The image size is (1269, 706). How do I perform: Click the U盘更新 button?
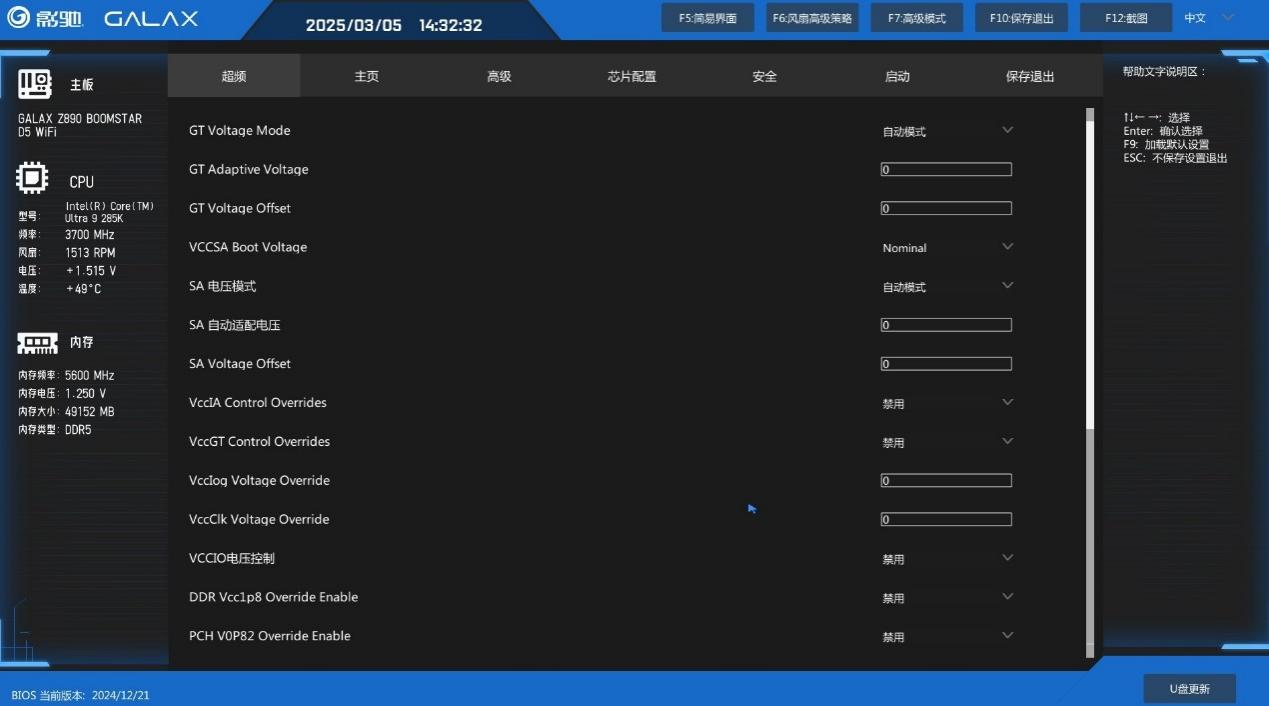pos(1189,689)
